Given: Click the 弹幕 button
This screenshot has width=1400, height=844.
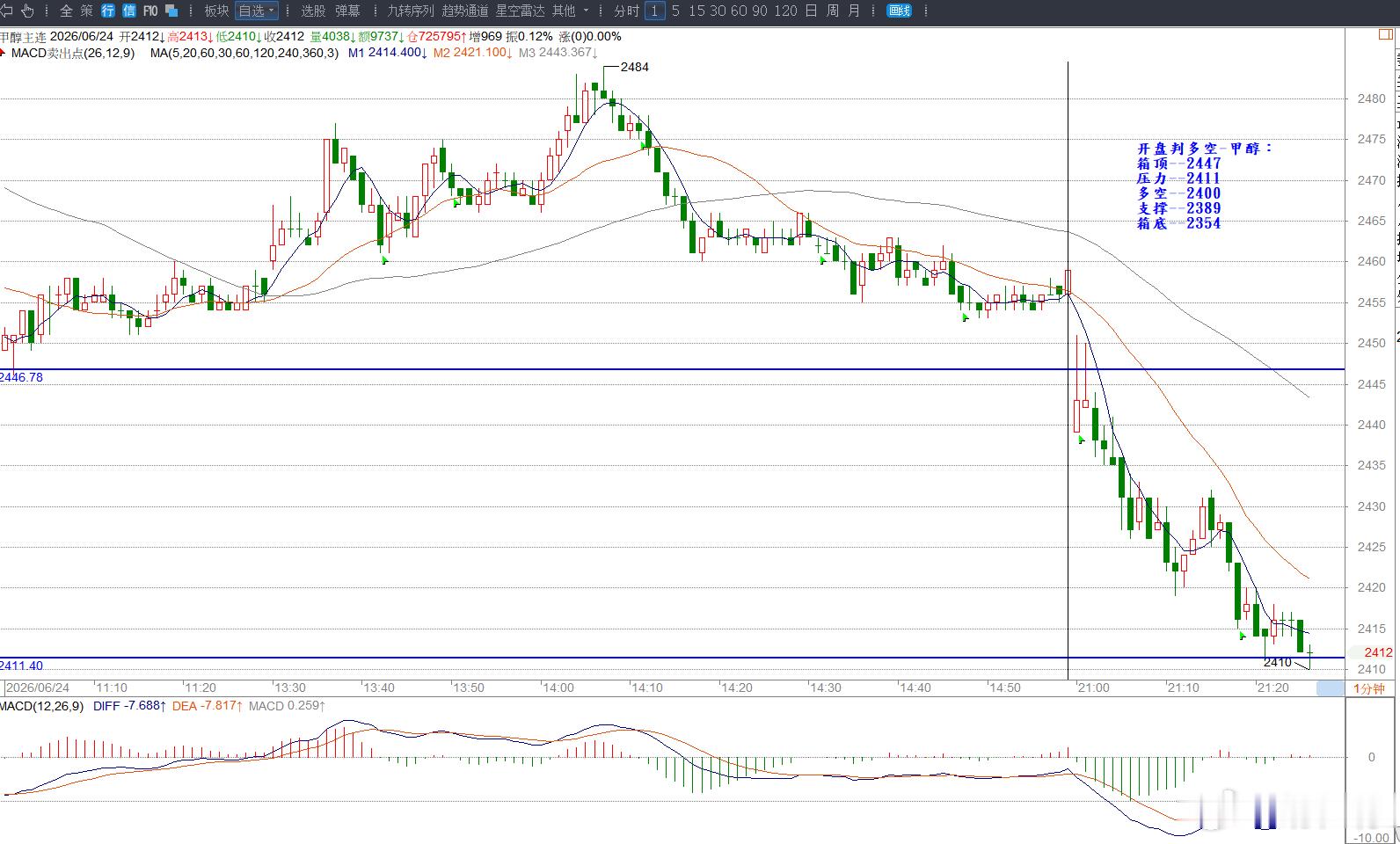Looking at the screenshot, I should (x=347, y=11).
